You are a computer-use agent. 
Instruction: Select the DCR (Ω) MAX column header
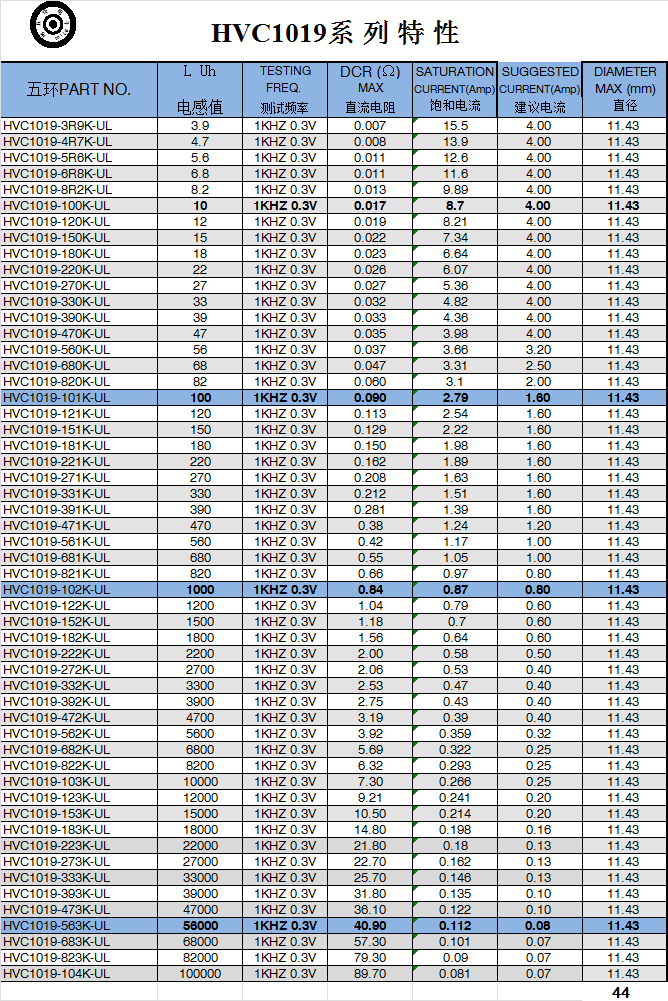(x=370, y=89)
